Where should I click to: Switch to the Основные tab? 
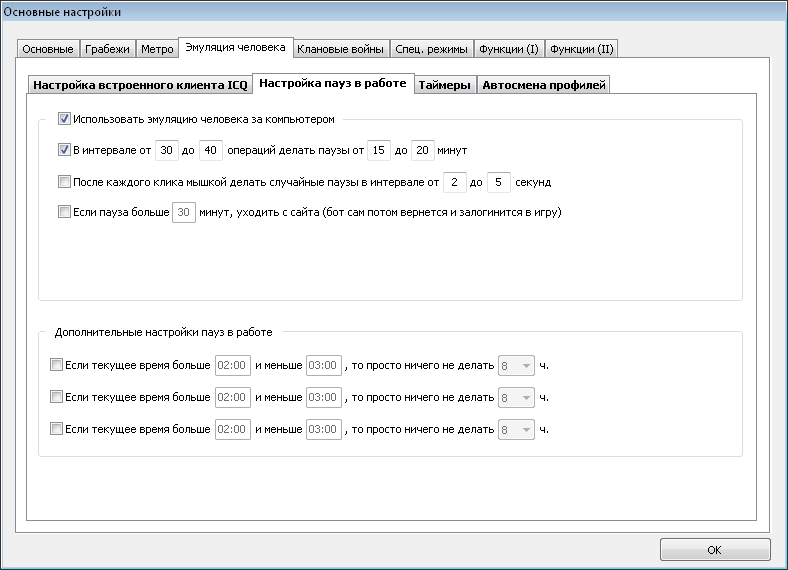(x=48, y=49)
